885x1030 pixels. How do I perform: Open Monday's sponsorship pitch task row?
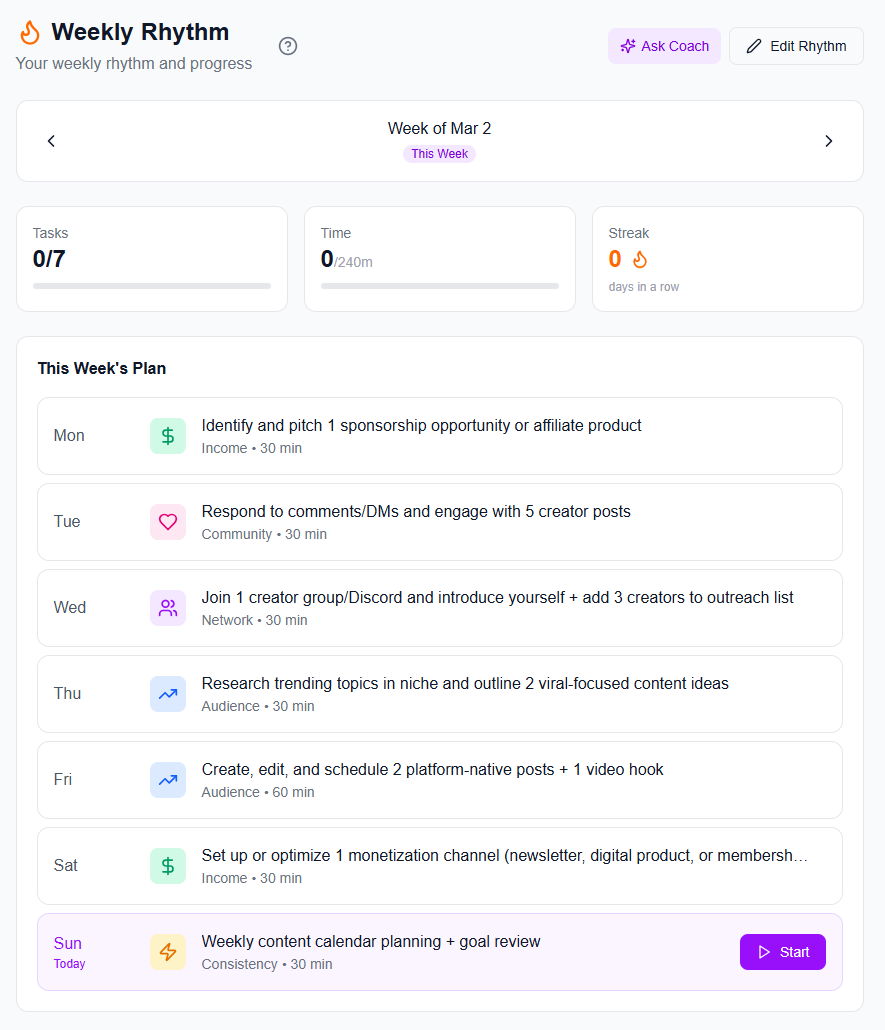421,426
